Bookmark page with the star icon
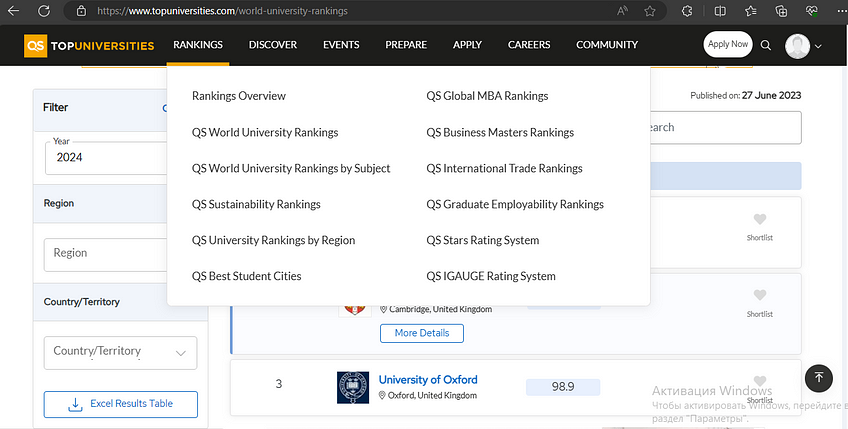 650,11
